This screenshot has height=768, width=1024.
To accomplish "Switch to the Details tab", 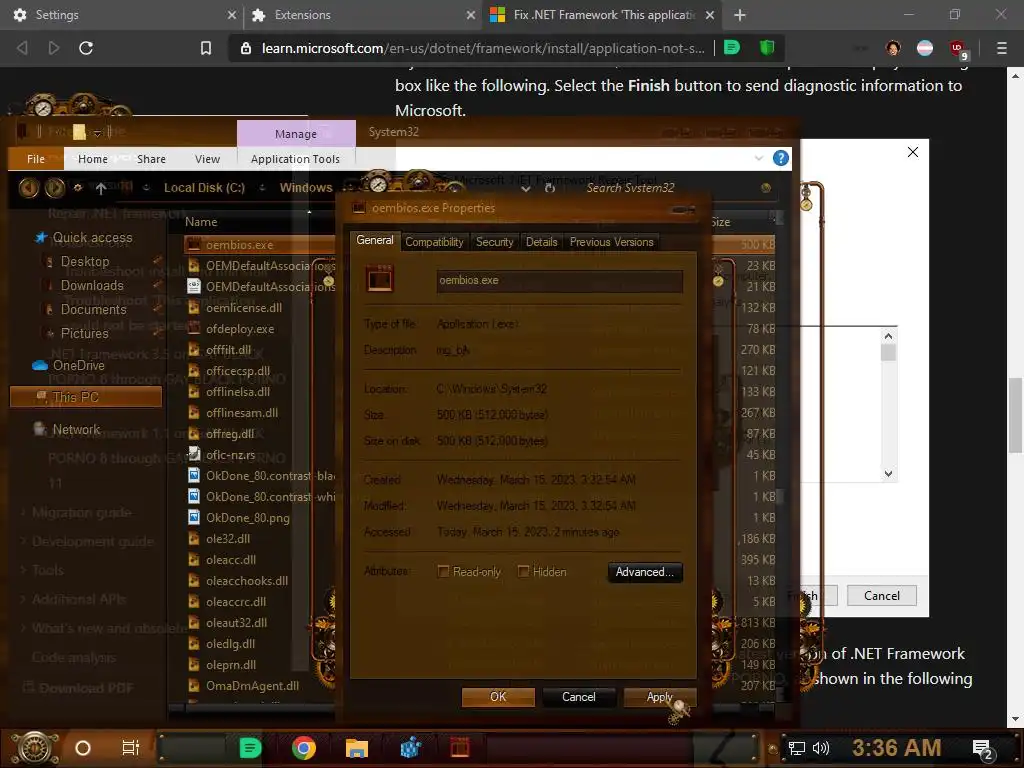I will (x=542, y=242).
